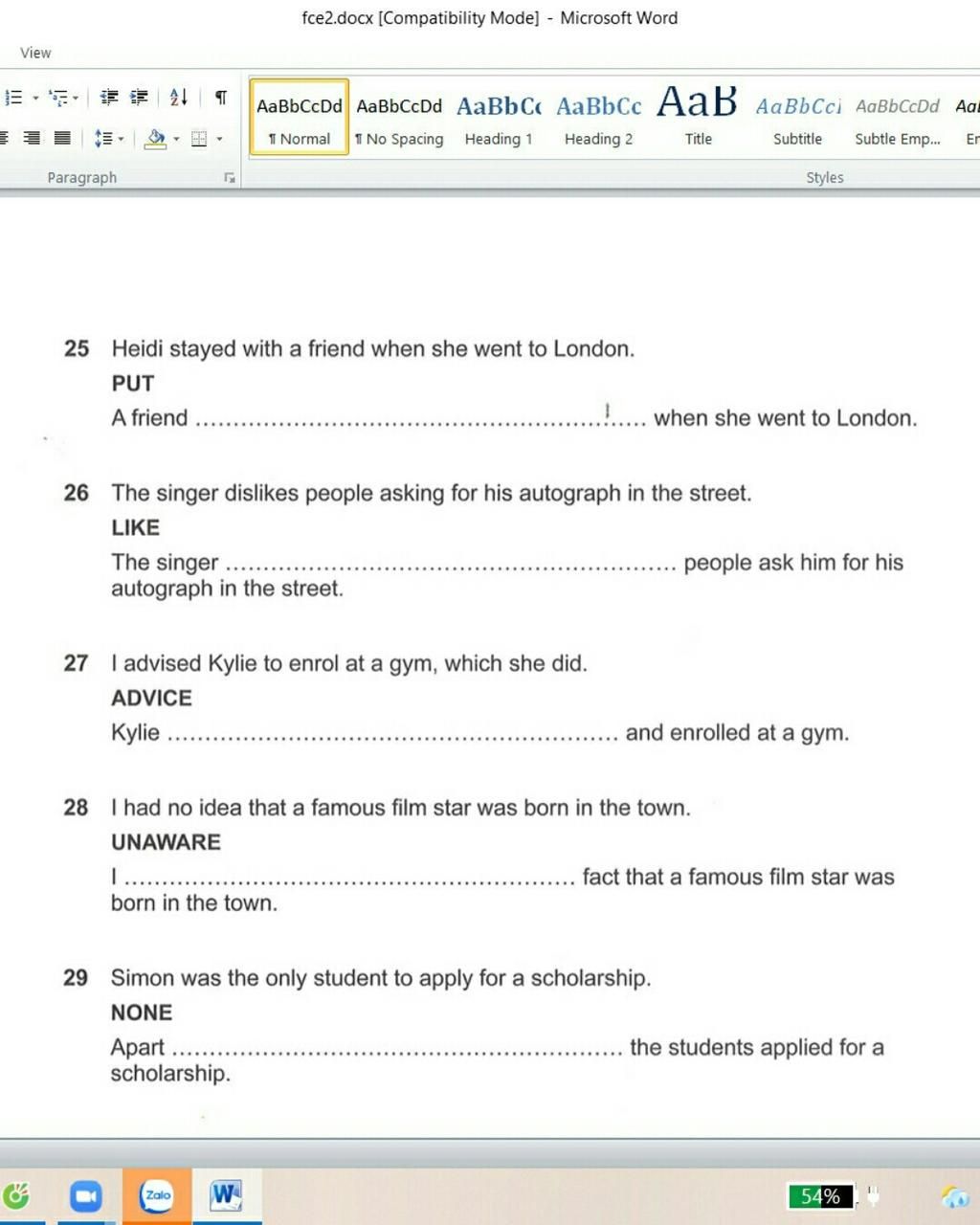Apply the Heading 2 style

click(598, 117)
